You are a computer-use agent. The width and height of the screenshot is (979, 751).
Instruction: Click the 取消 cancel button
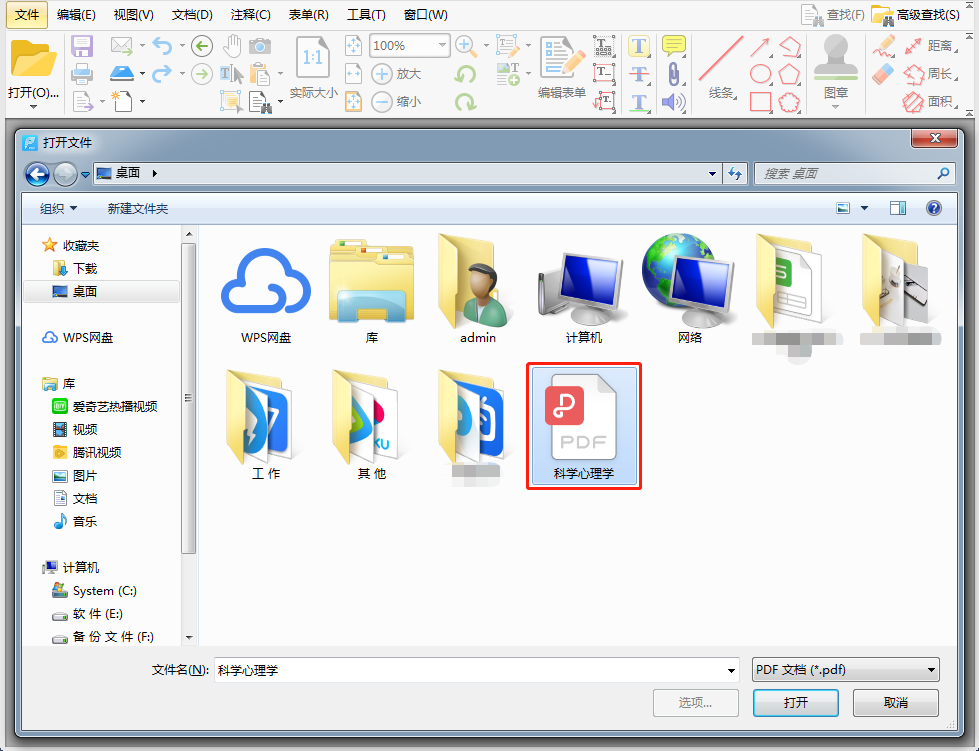coord(895,703)
